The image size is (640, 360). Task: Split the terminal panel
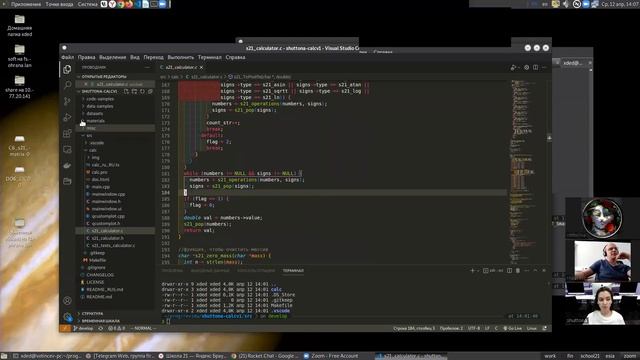coord(509,271)
